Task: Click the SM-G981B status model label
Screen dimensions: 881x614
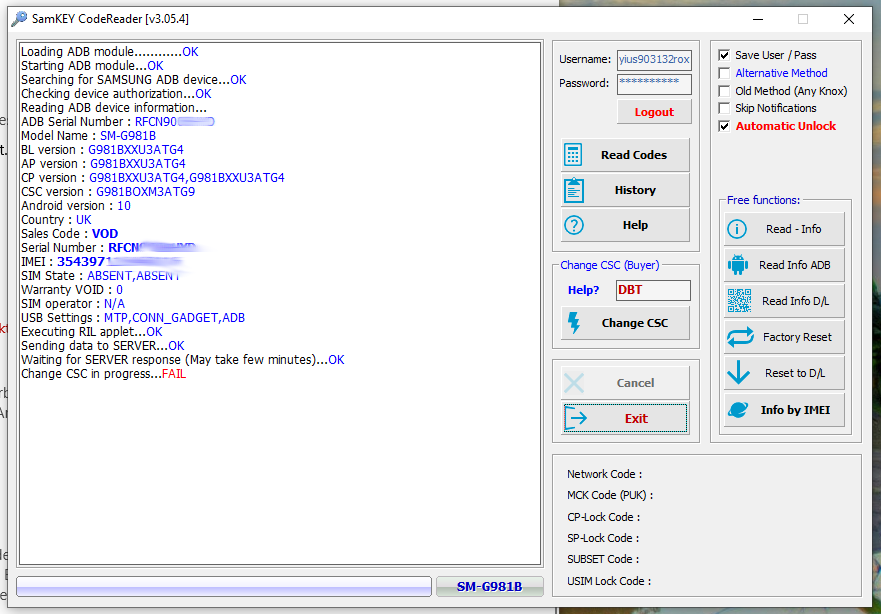Action: click(489, 586)
